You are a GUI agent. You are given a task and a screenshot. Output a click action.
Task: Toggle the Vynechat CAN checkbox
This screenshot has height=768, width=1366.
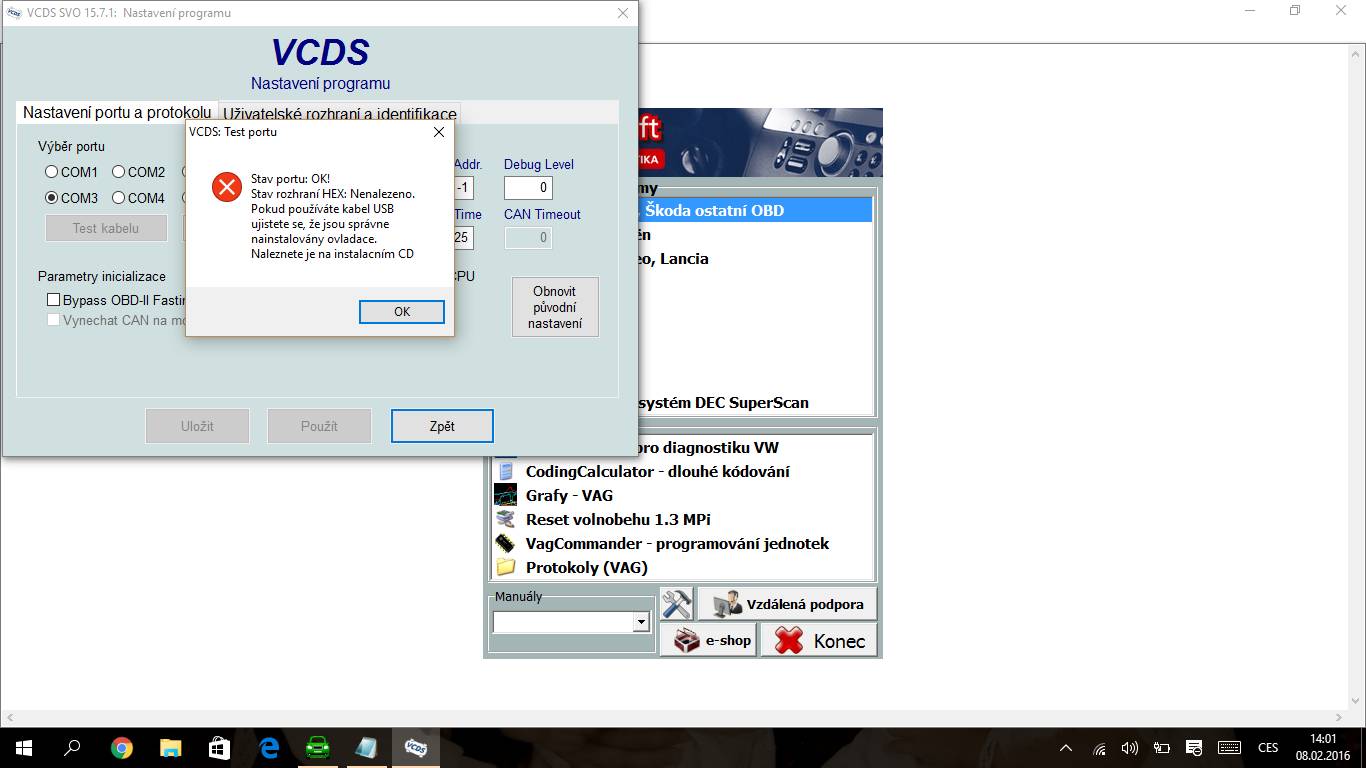tap(54, 320)
